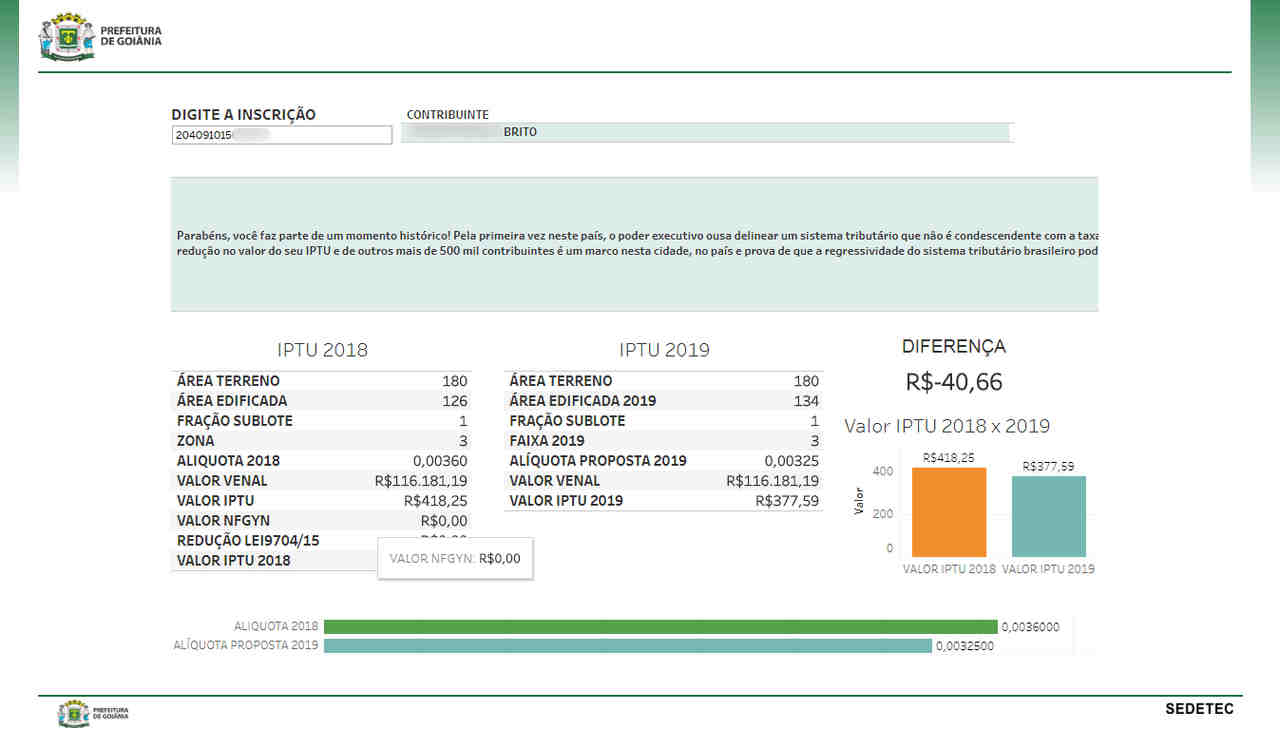Image resolution: width=1280 pixels, height=730 pixels.
Task: Select the Contribuinte name field
Action: pyautogui.click(x=707, y=132)
